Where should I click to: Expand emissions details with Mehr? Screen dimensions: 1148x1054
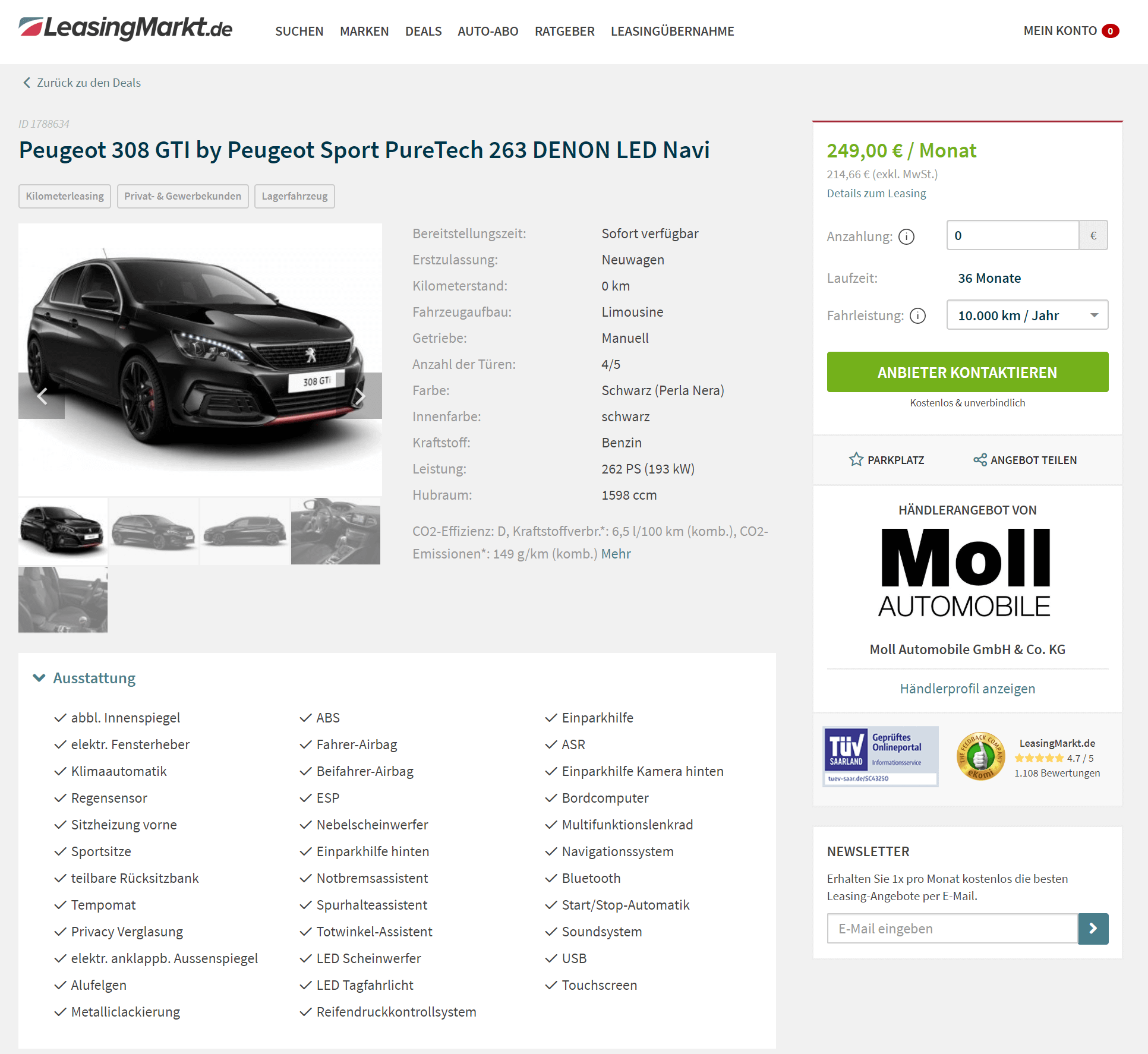pyautogui.click(x=616, y=554)
